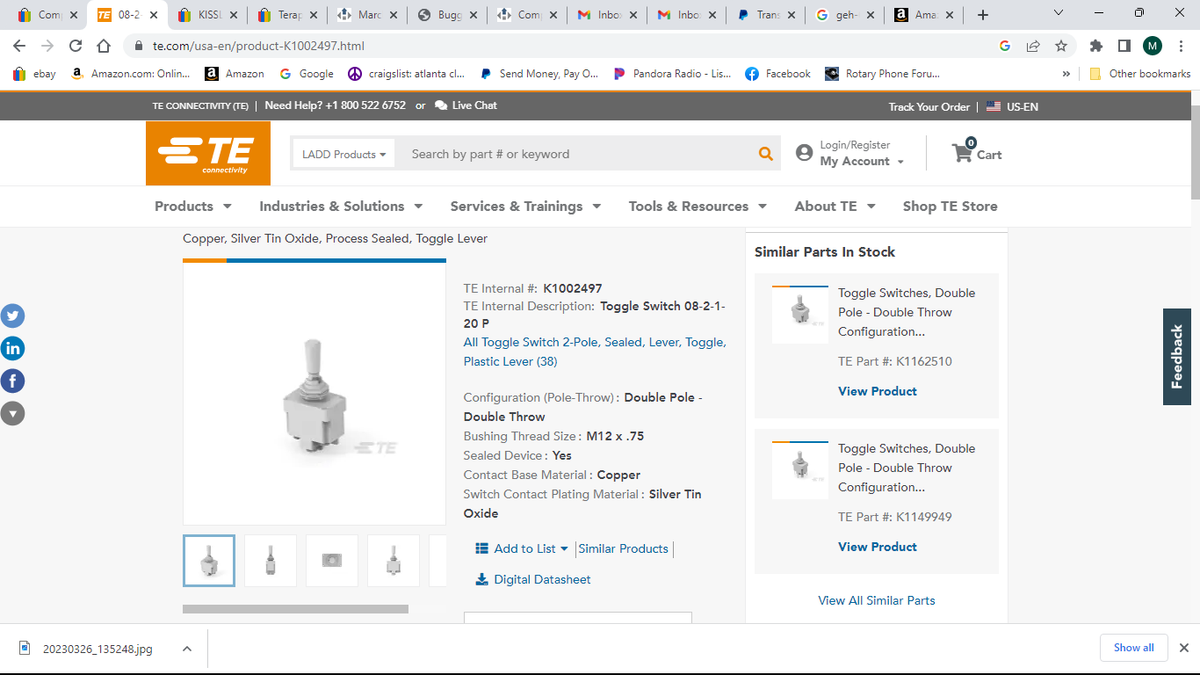The image size is (1200, 675).
Task: Select the third product thumbnail
Action: point(332,560)
